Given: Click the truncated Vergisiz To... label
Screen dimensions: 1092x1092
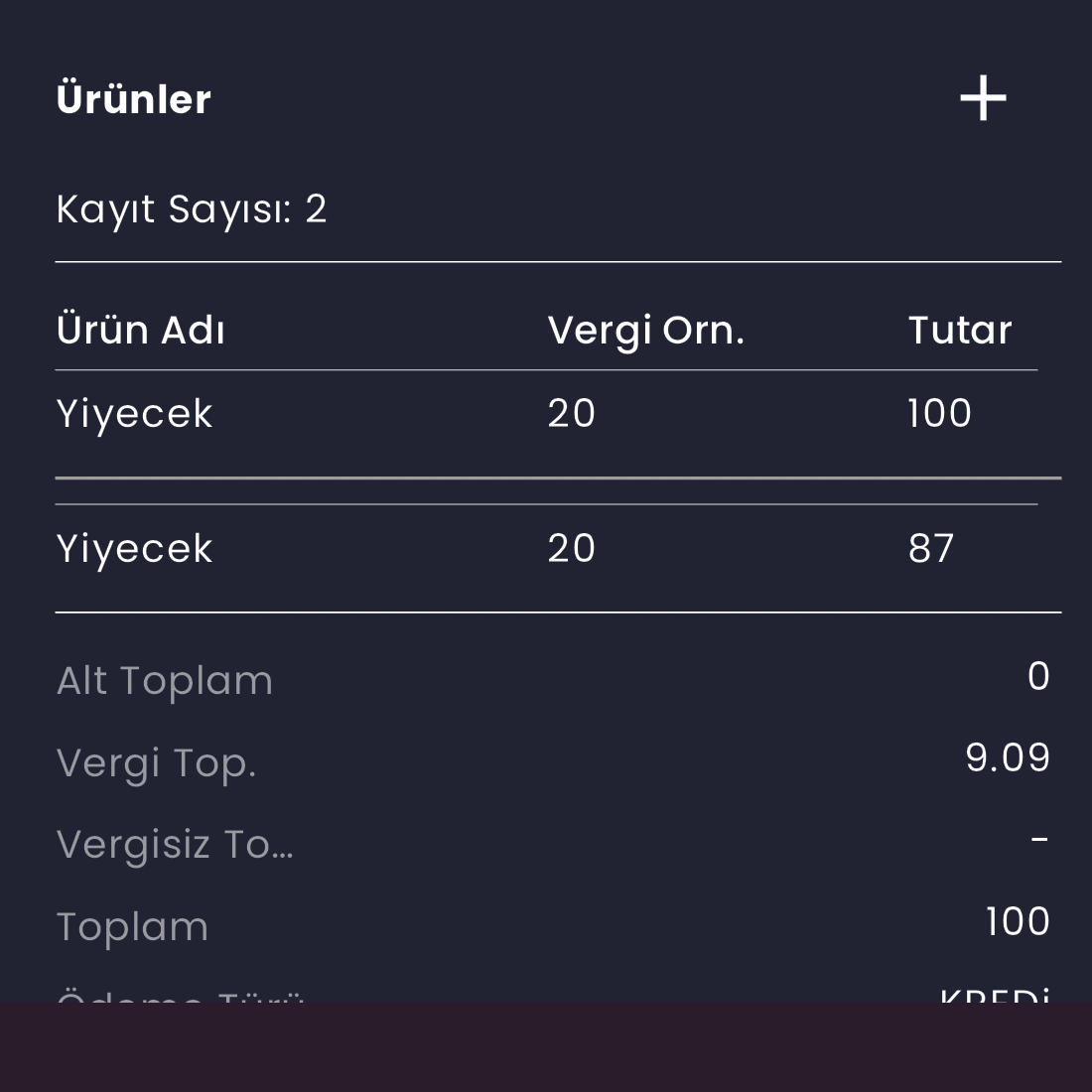Looking at the screenshot, I should 175,845.
